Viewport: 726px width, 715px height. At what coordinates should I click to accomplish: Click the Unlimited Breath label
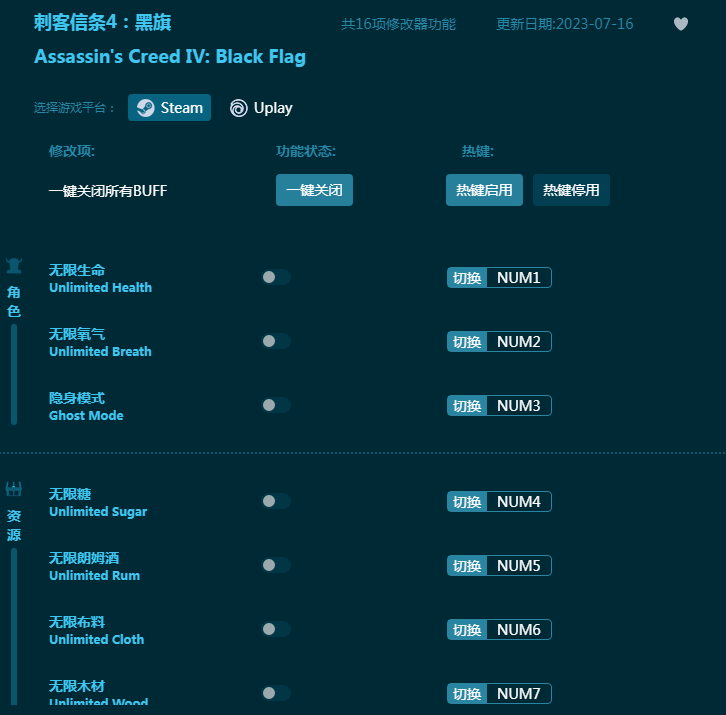pos(100,351)
